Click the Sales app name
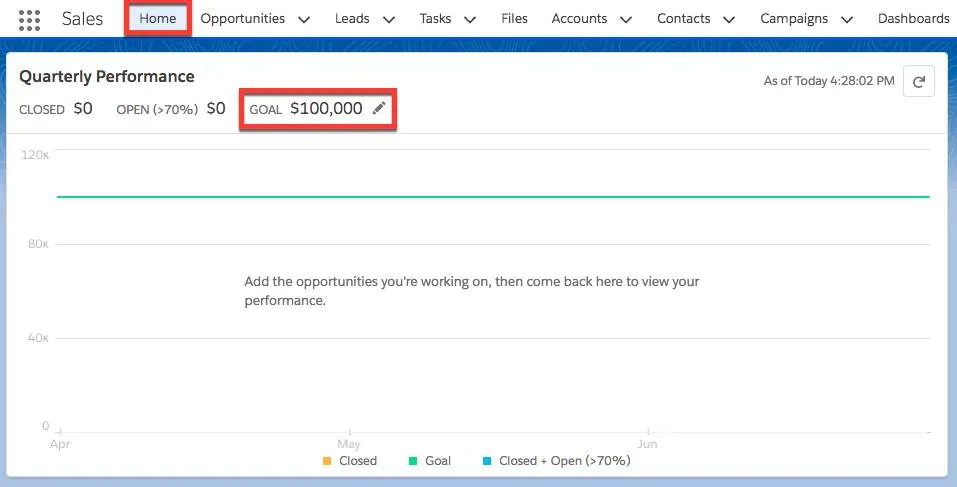The image size is (957, 487). (x=82, y=18)
